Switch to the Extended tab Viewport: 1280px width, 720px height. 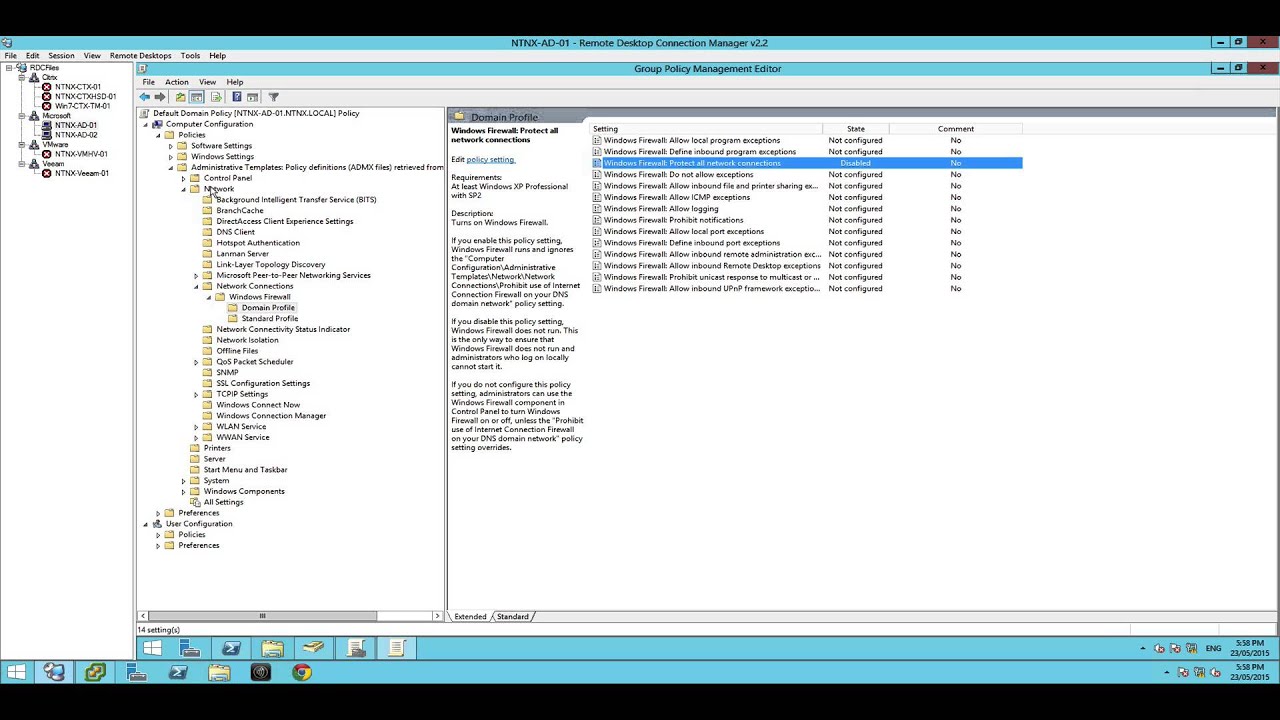coord(470,617)
